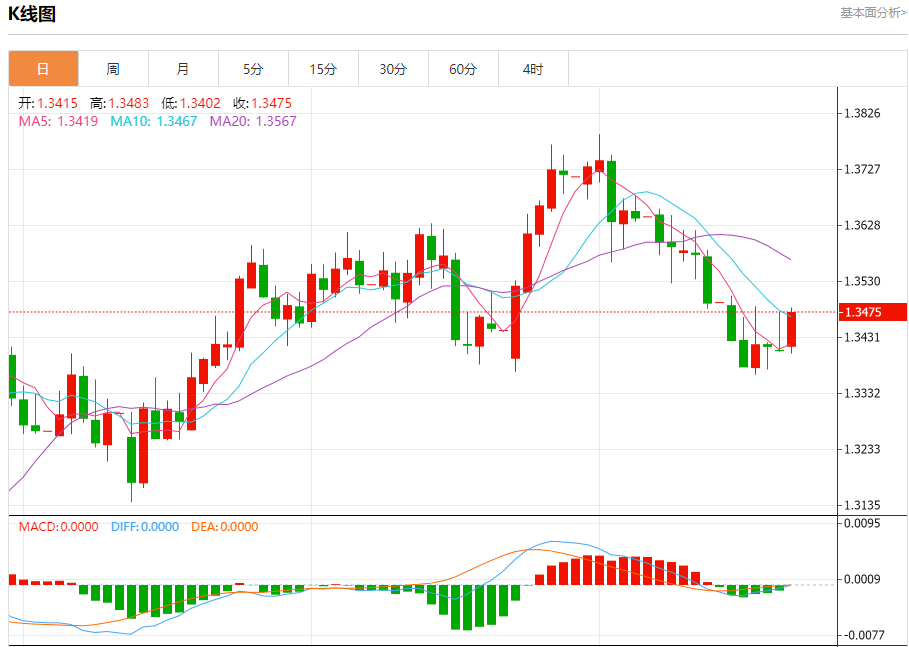Click the MA10 indicator label

(154, 121)
